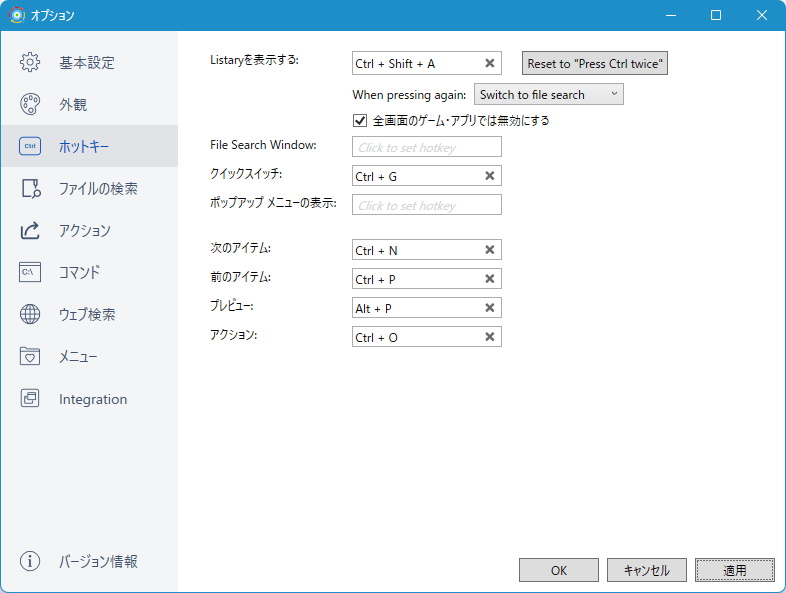The width and height of the screenshot is (786, 593).
Task: Open the Integration windows icon
Action: tap(30, 399)
